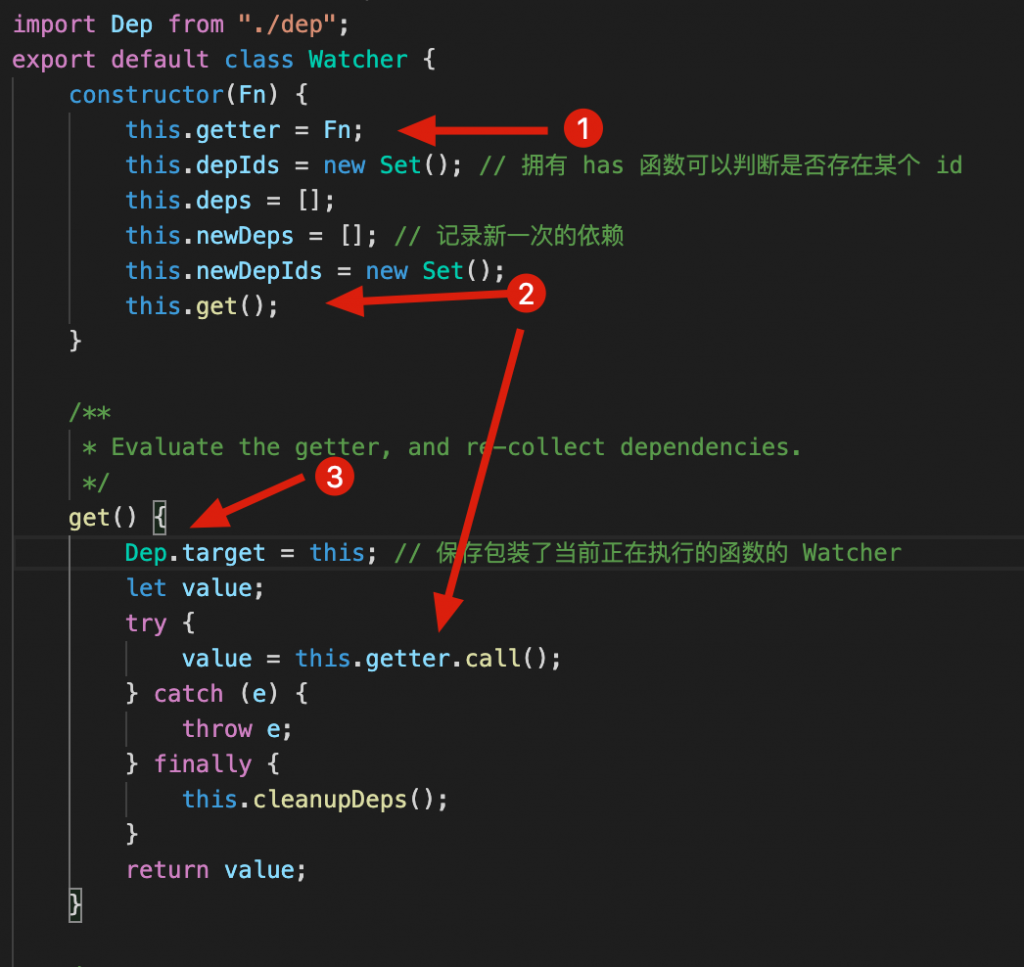Click on this.get() call in constructor
The image size is (1024, 967).
[x=202, y=306]
